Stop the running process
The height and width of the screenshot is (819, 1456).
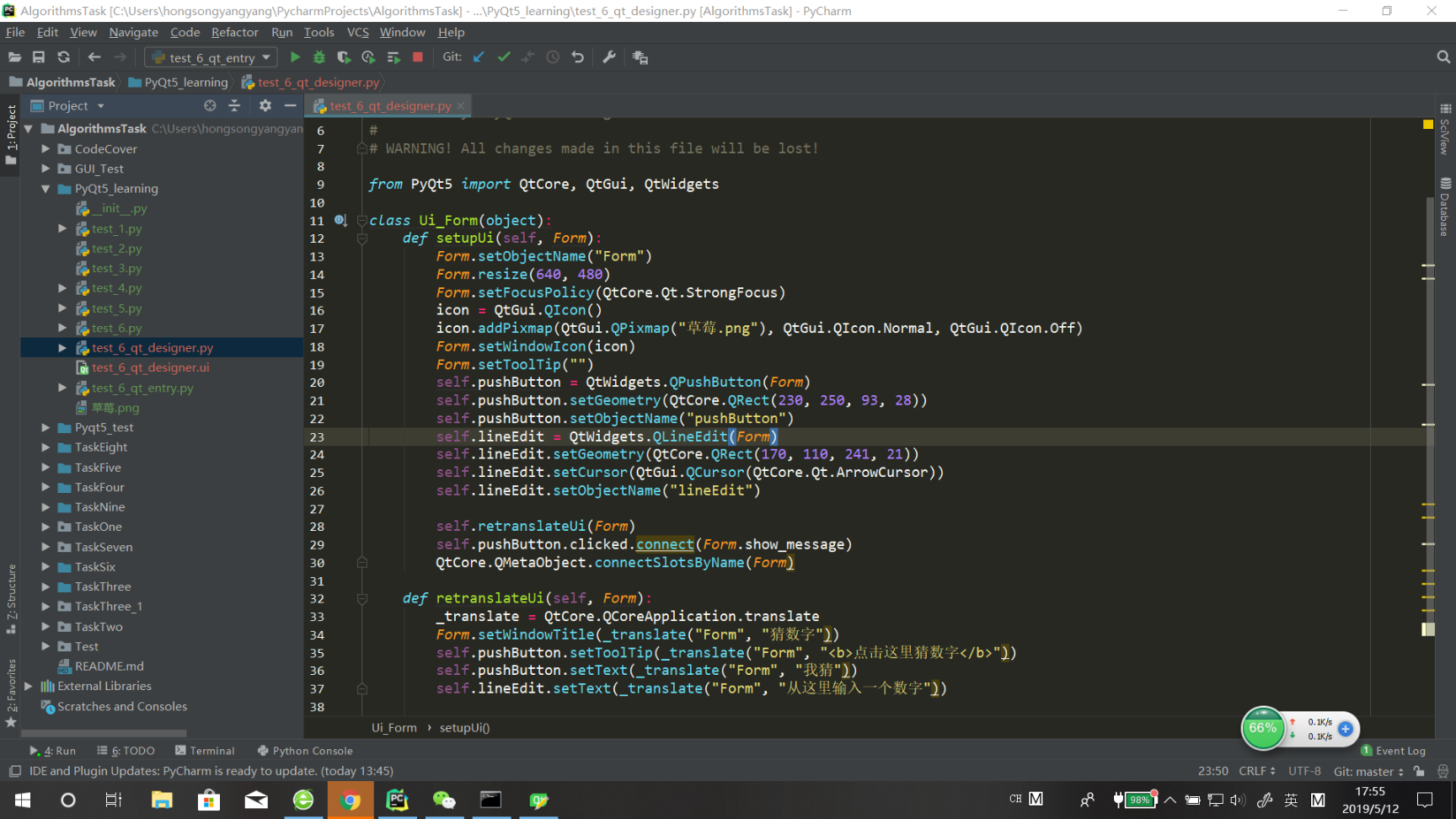coord(417,56)
